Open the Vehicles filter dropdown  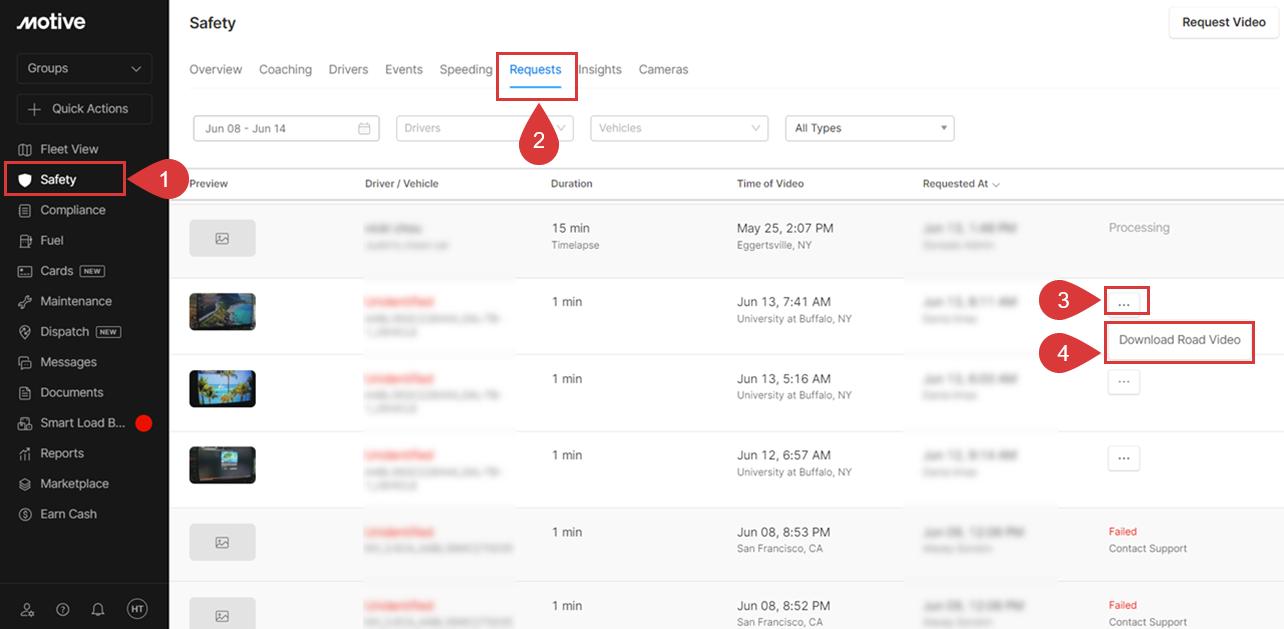[679, 128]
